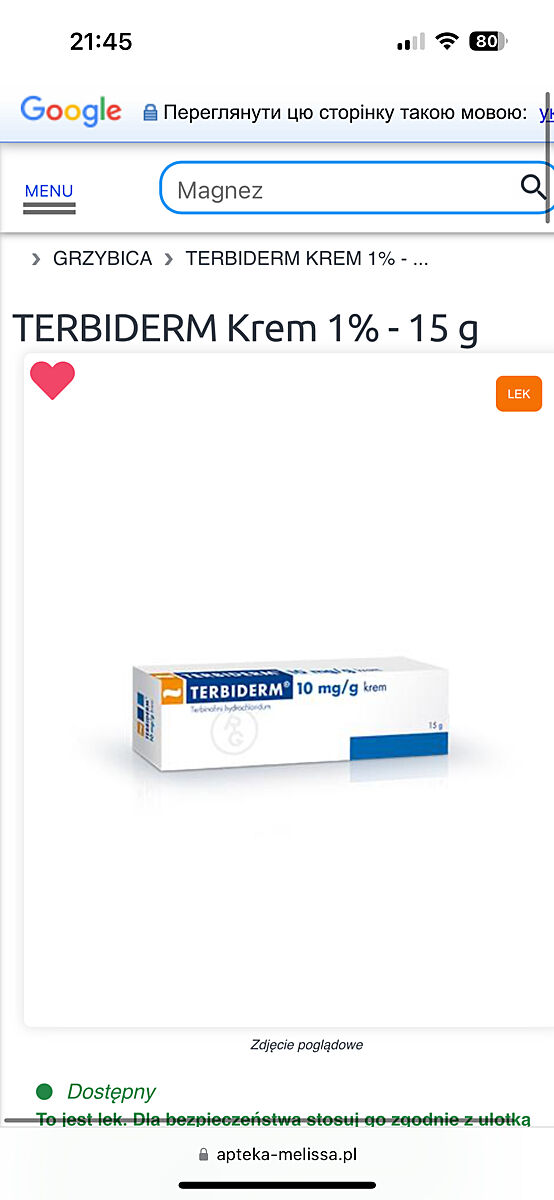Tap the Wi-Fi status icon
Image resolution: width=554 pixels, height=1200 pixels.
[x=448, y=41]
